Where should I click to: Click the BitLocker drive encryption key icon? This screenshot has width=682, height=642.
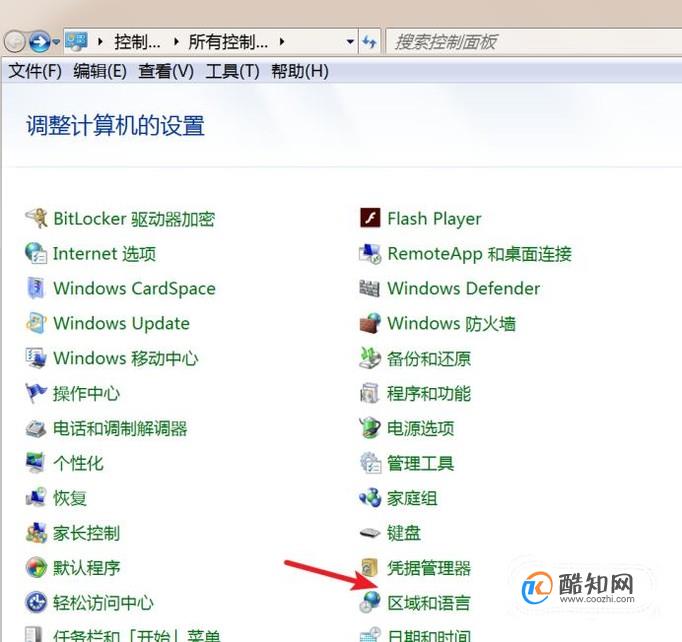[36, 218]
